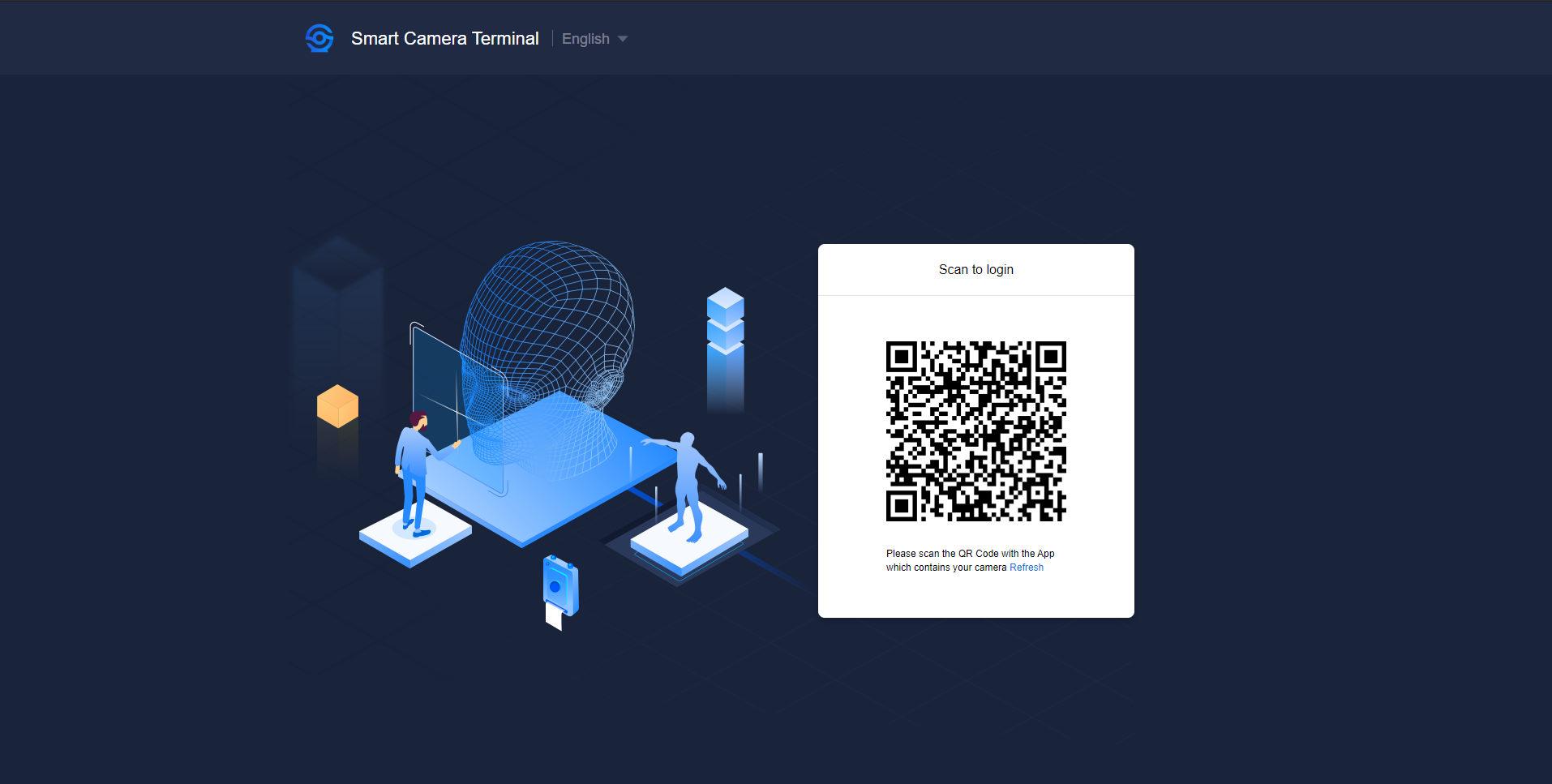Click the Scan to login heading
The height and width of the screenshot is (784, 1552).
pyautogui.click(x=975, y=270)
